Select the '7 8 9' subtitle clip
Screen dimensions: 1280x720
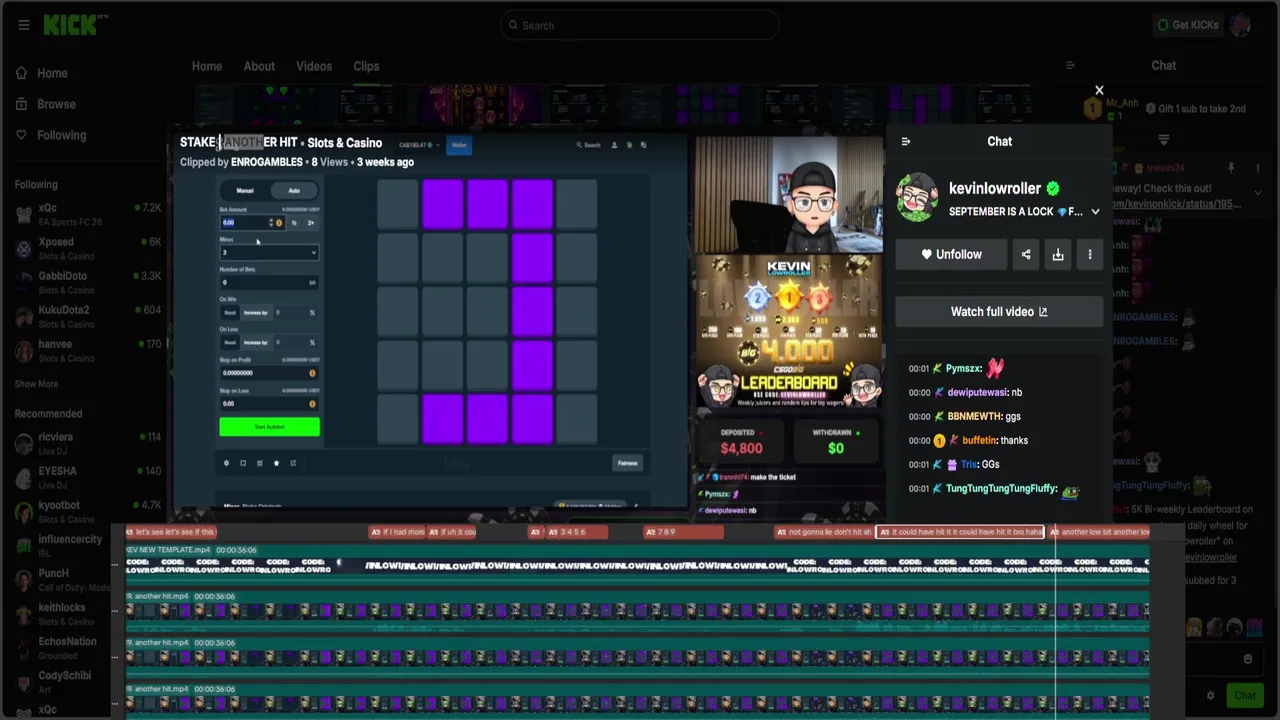click(x=682, y=532)
